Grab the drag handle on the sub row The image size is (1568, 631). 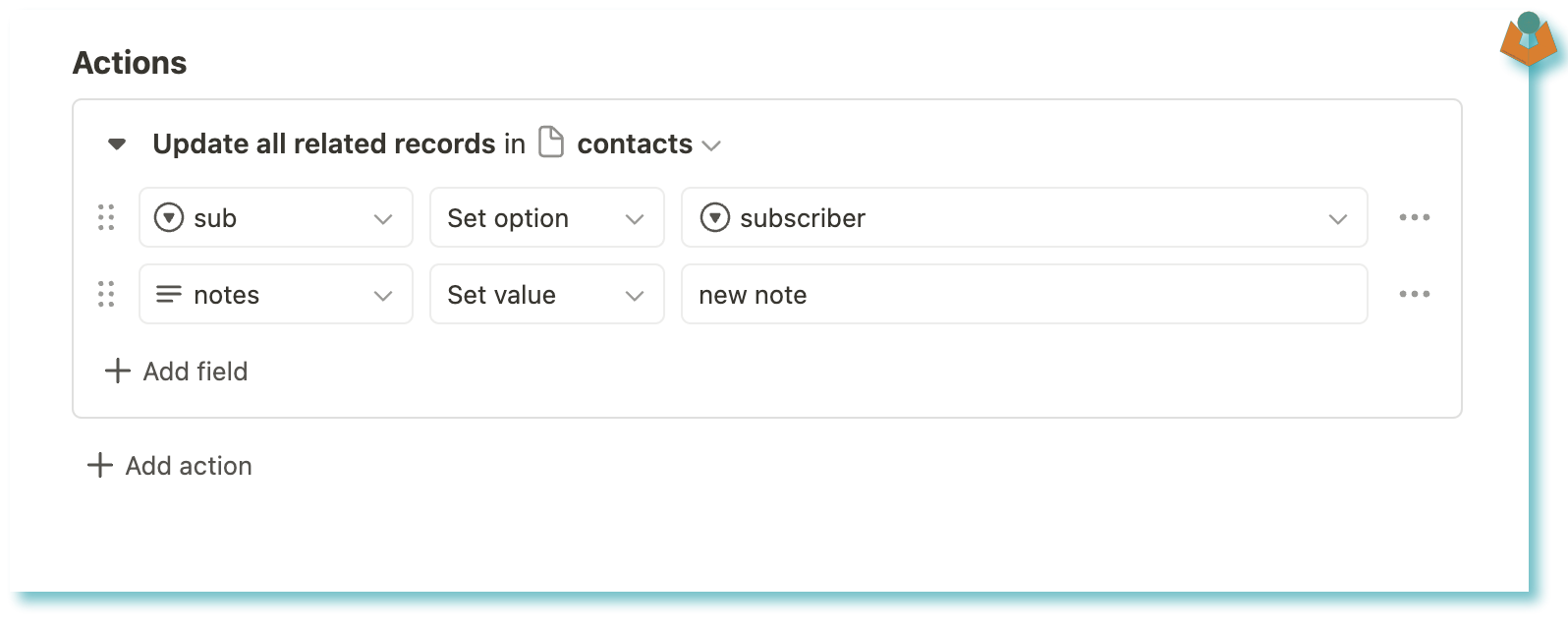tap(106, 217)
